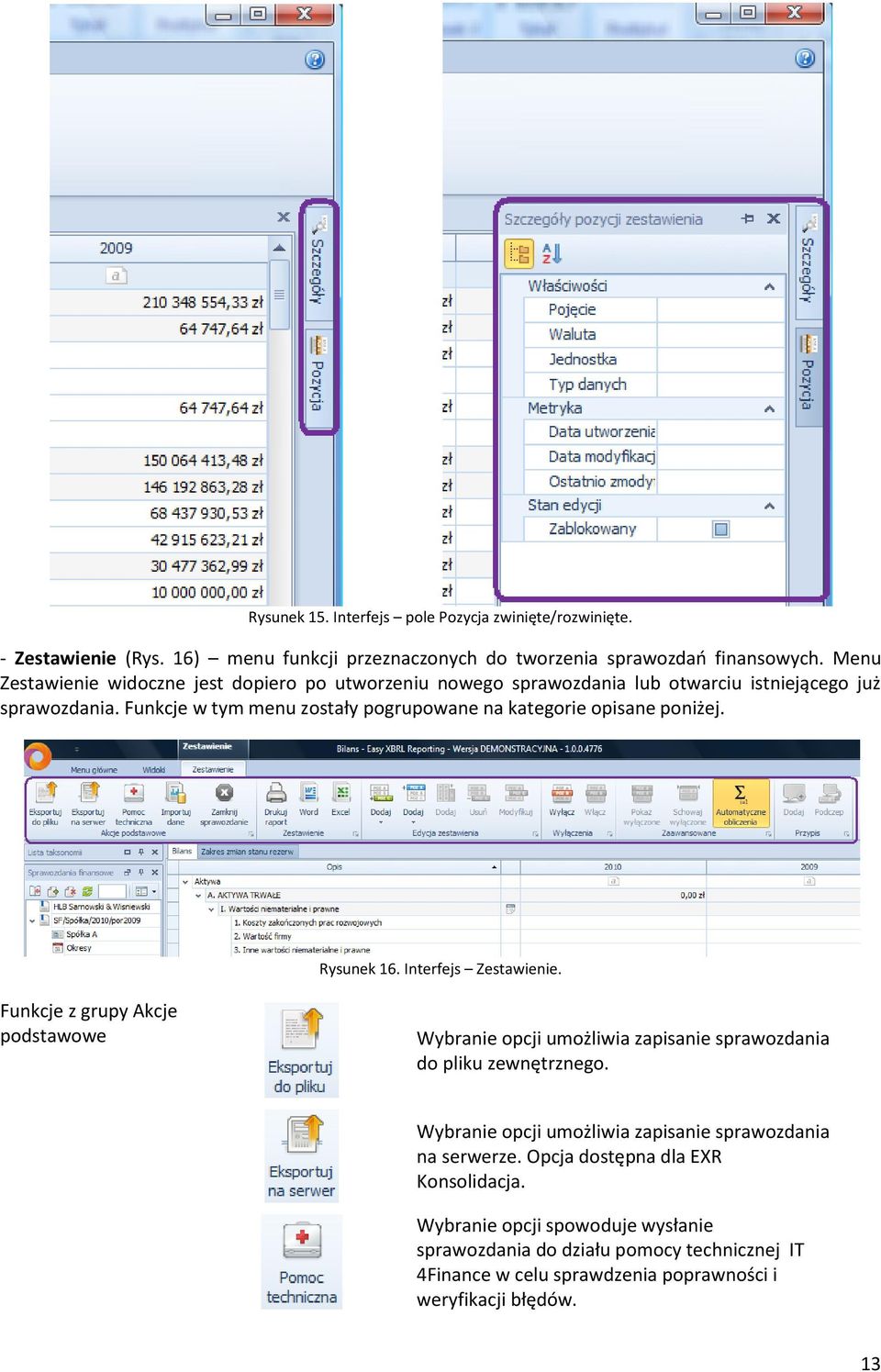Open Pomoc techniczna from the ribbon
The height and width of the screenshot is (1372, 881).
tap(134, 803)
